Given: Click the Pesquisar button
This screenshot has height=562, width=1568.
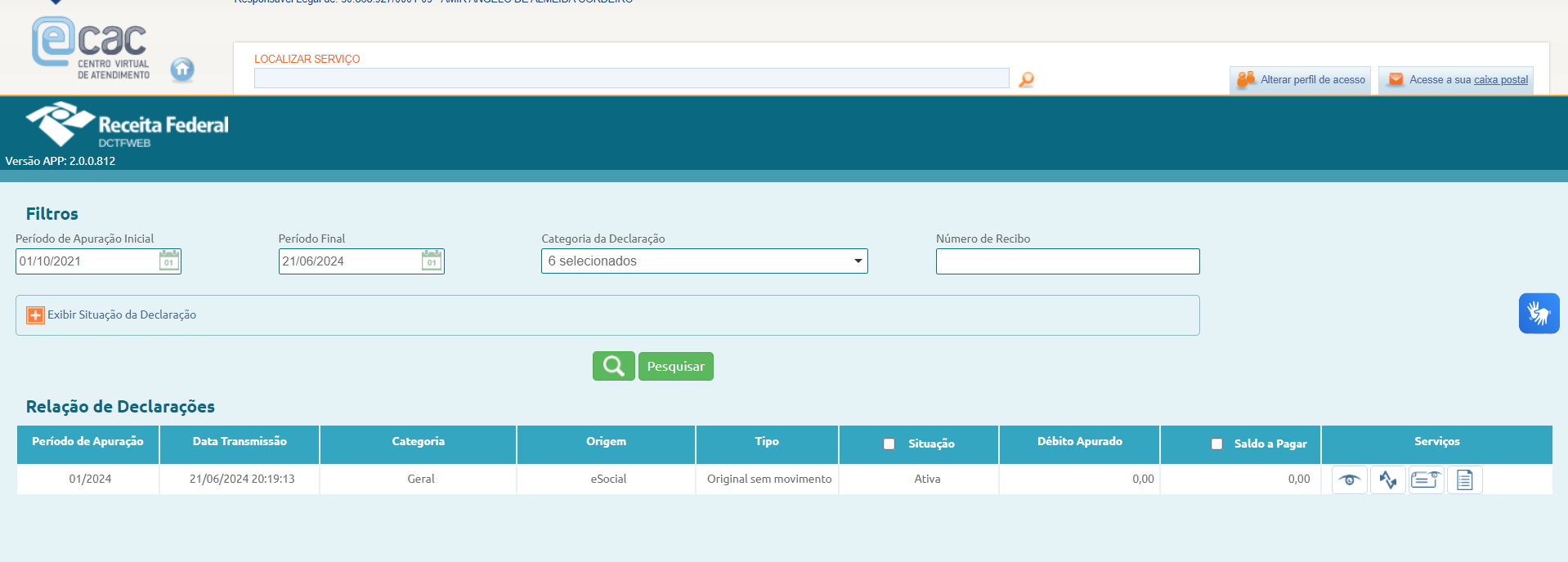Looking at the screenshot, I should pyautogui.click(x=675, y=366).
